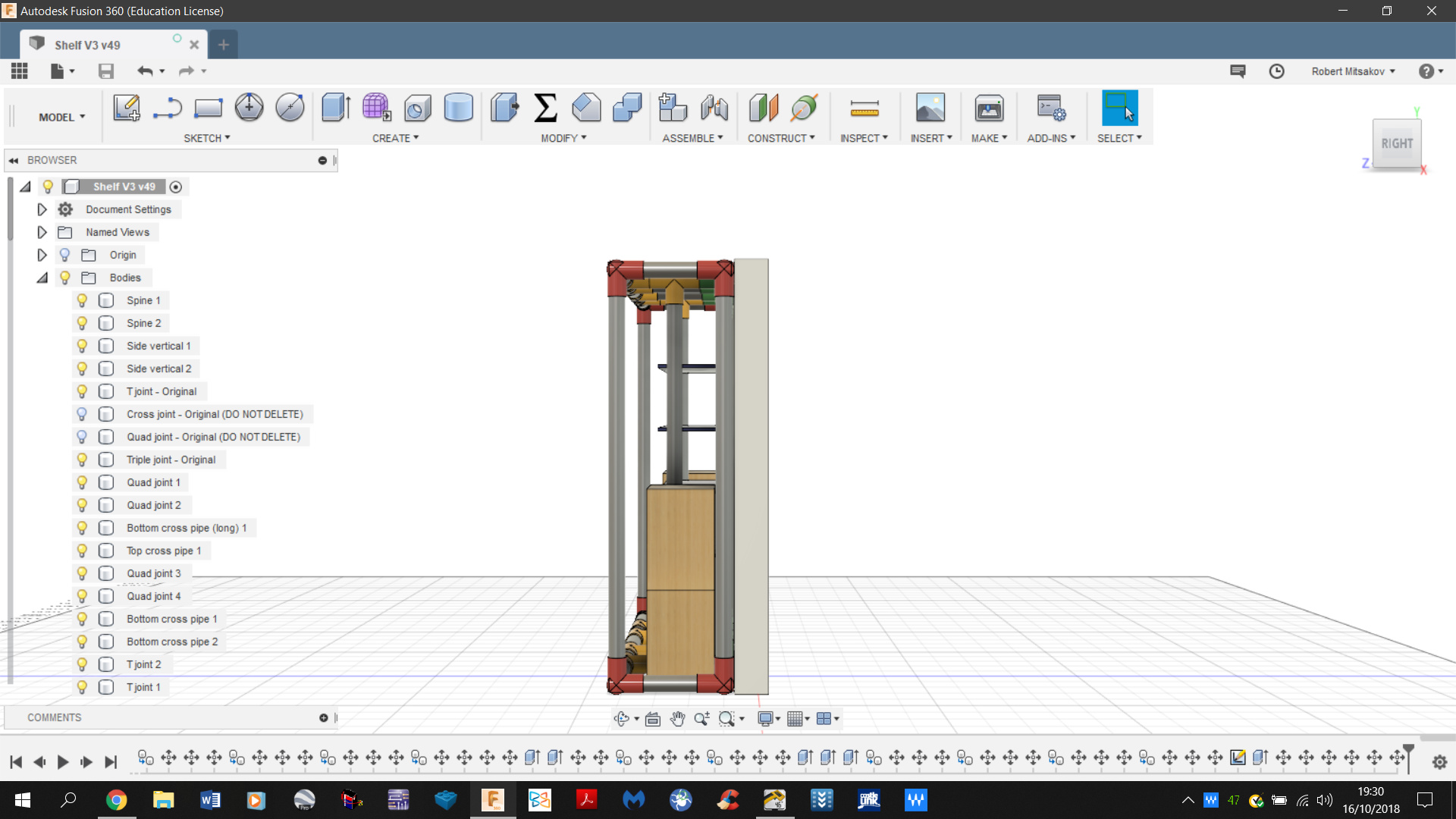Click the sketch feature in timeline
1456x819 pixels.
point(1238,757)
